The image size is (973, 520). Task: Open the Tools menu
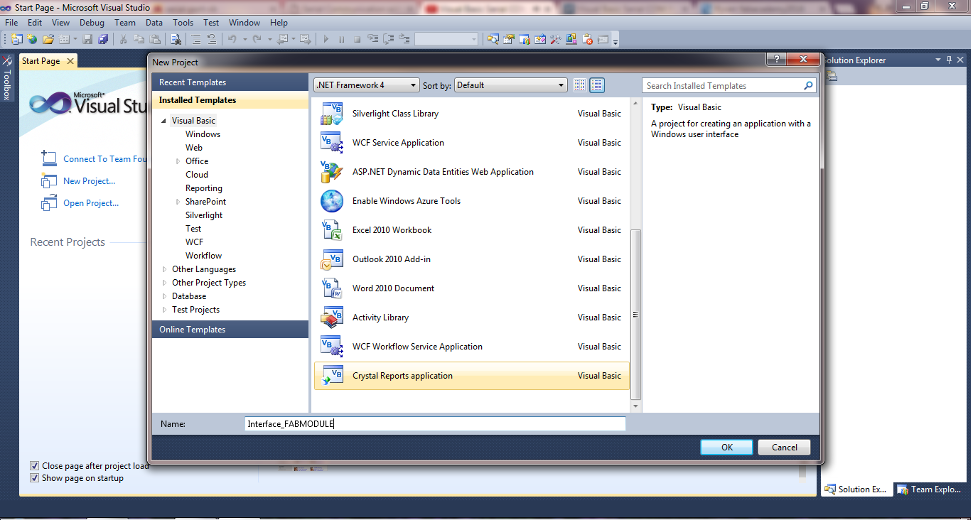[x=182, y=22]
